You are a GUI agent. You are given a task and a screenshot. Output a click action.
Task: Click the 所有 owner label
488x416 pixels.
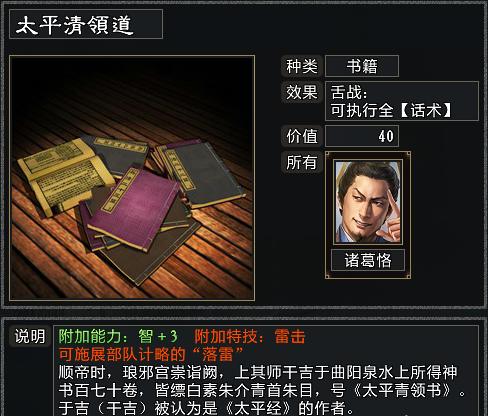[302, 162]
